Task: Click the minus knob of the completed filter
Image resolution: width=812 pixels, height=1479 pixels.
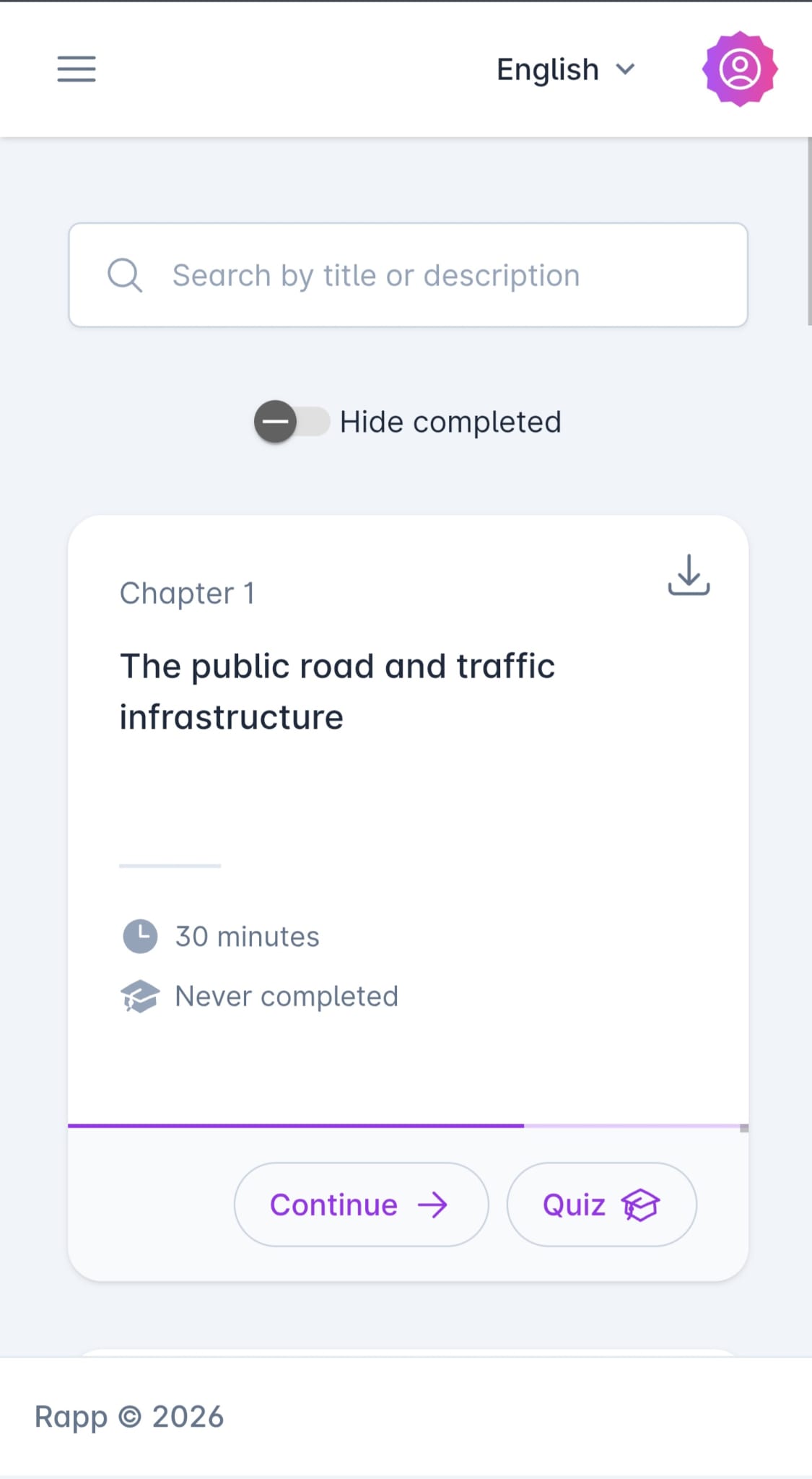Action: [x=276, y=422]
